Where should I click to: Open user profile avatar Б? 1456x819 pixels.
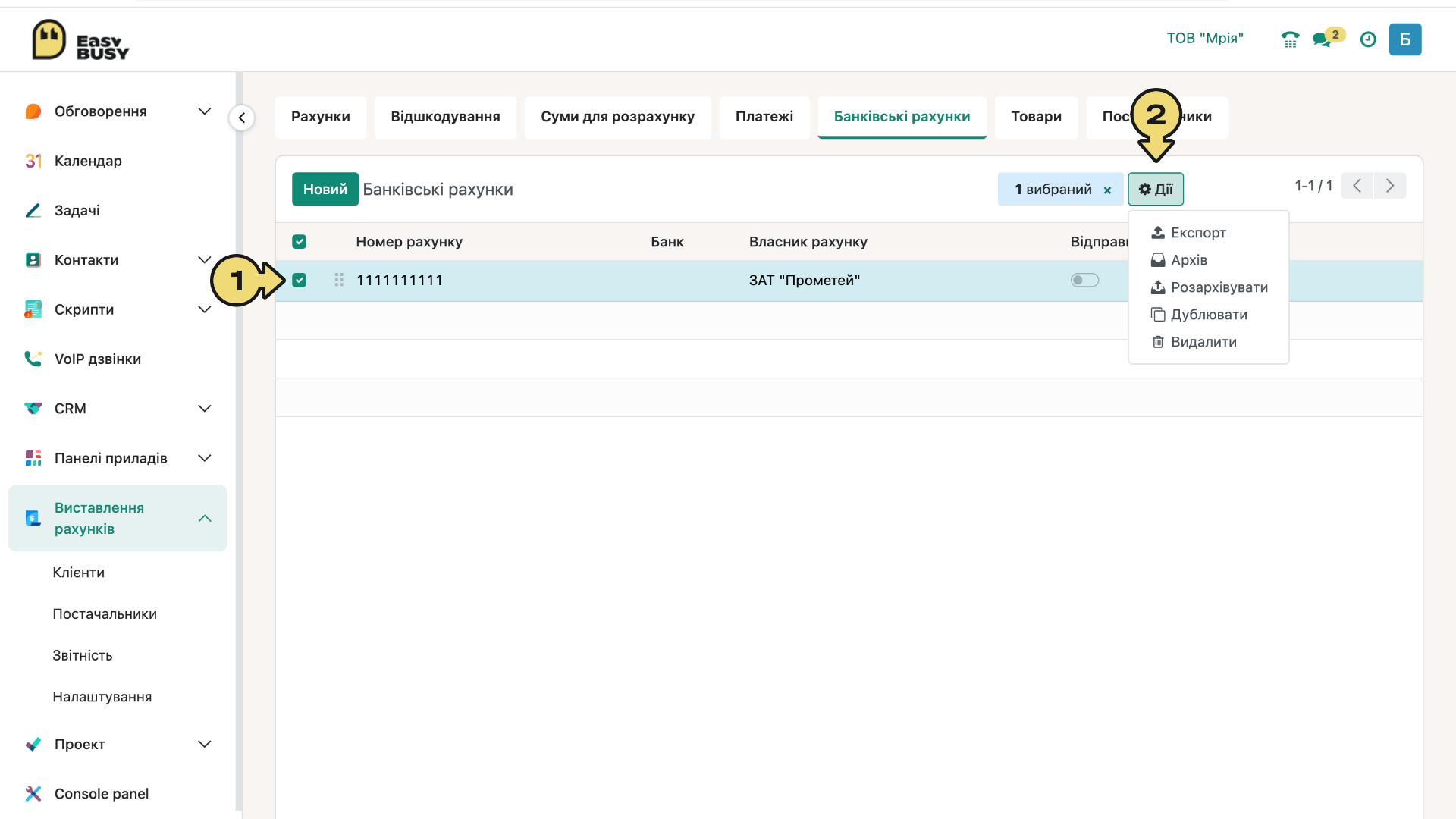(1405, 39)
